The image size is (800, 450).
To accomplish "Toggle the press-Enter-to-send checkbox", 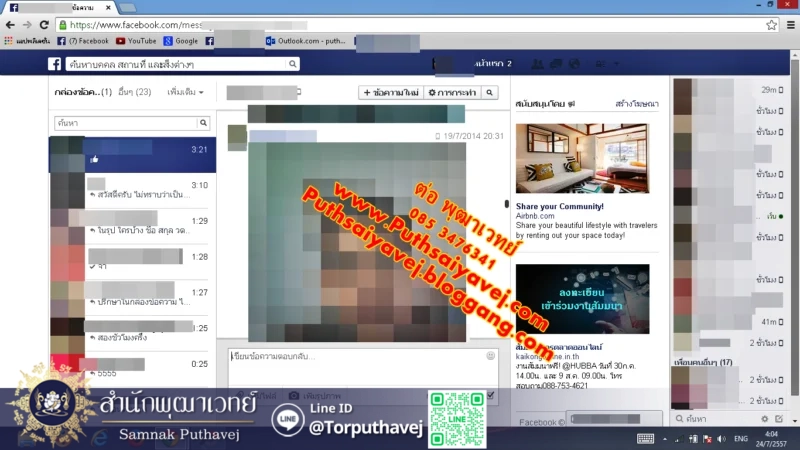I will pyautogui.click(x=490, y=396).
